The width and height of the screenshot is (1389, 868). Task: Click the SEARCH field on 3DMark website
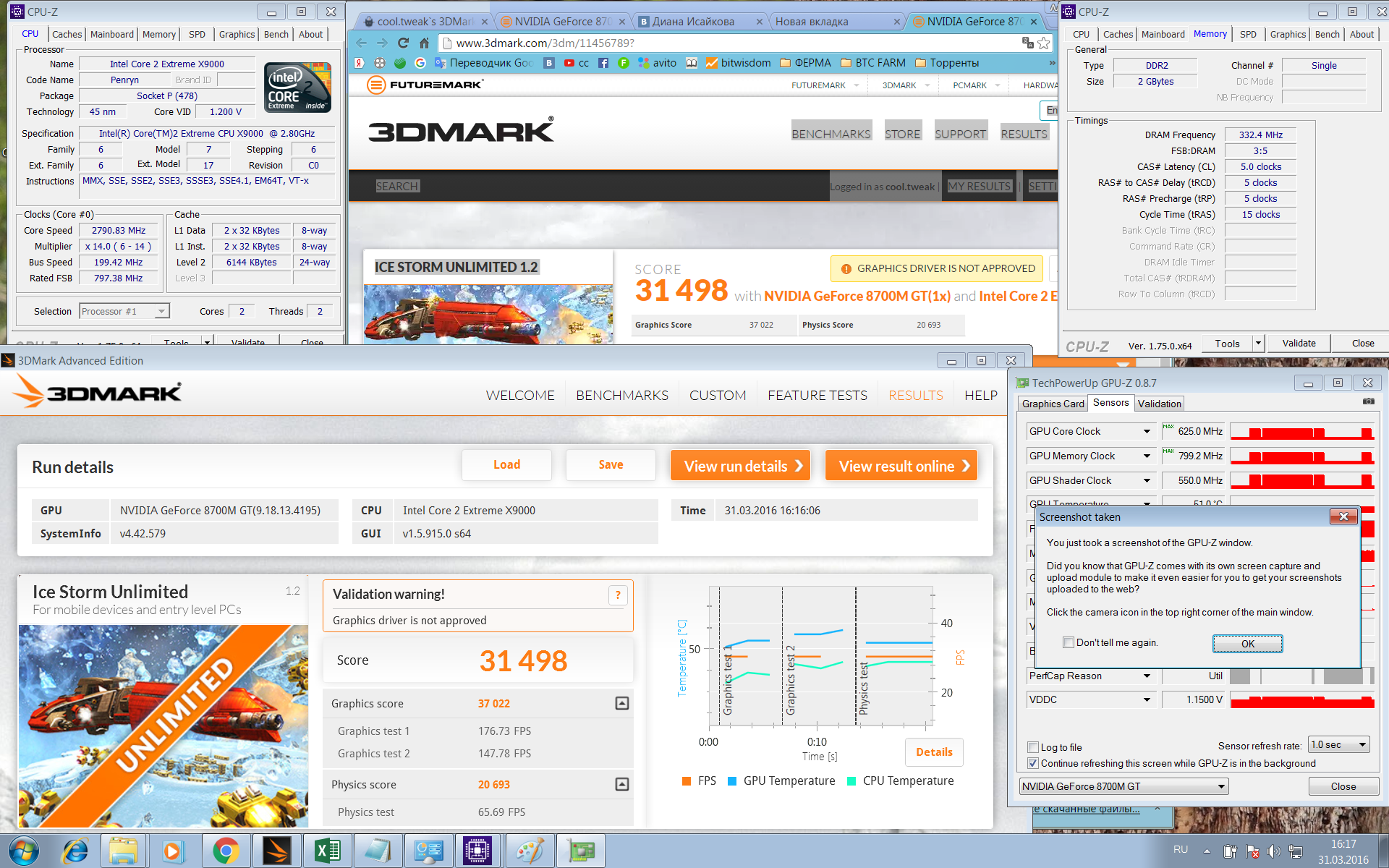[397, 186]
